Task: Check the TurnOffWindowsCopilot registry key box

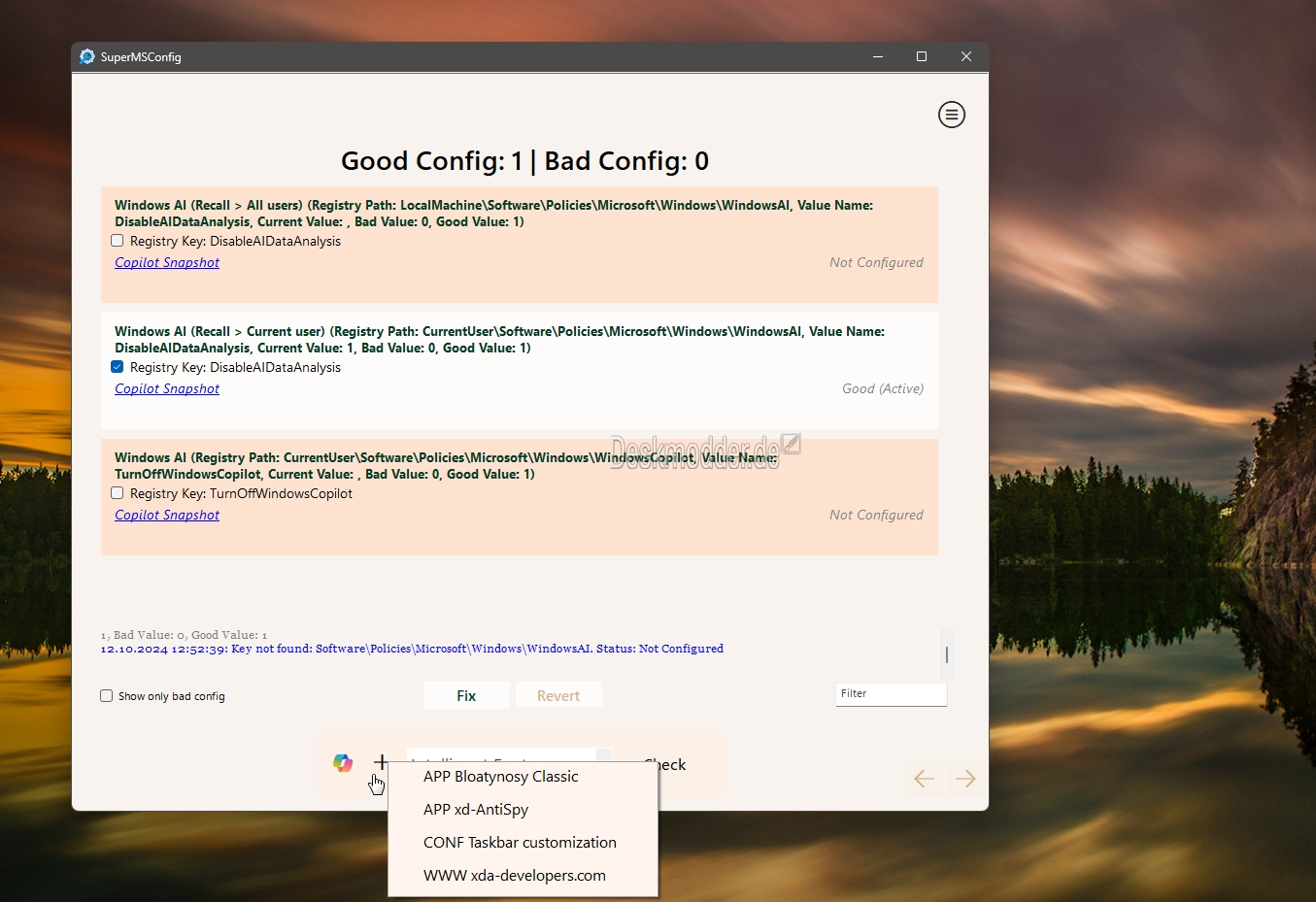Action: [118, 493]
